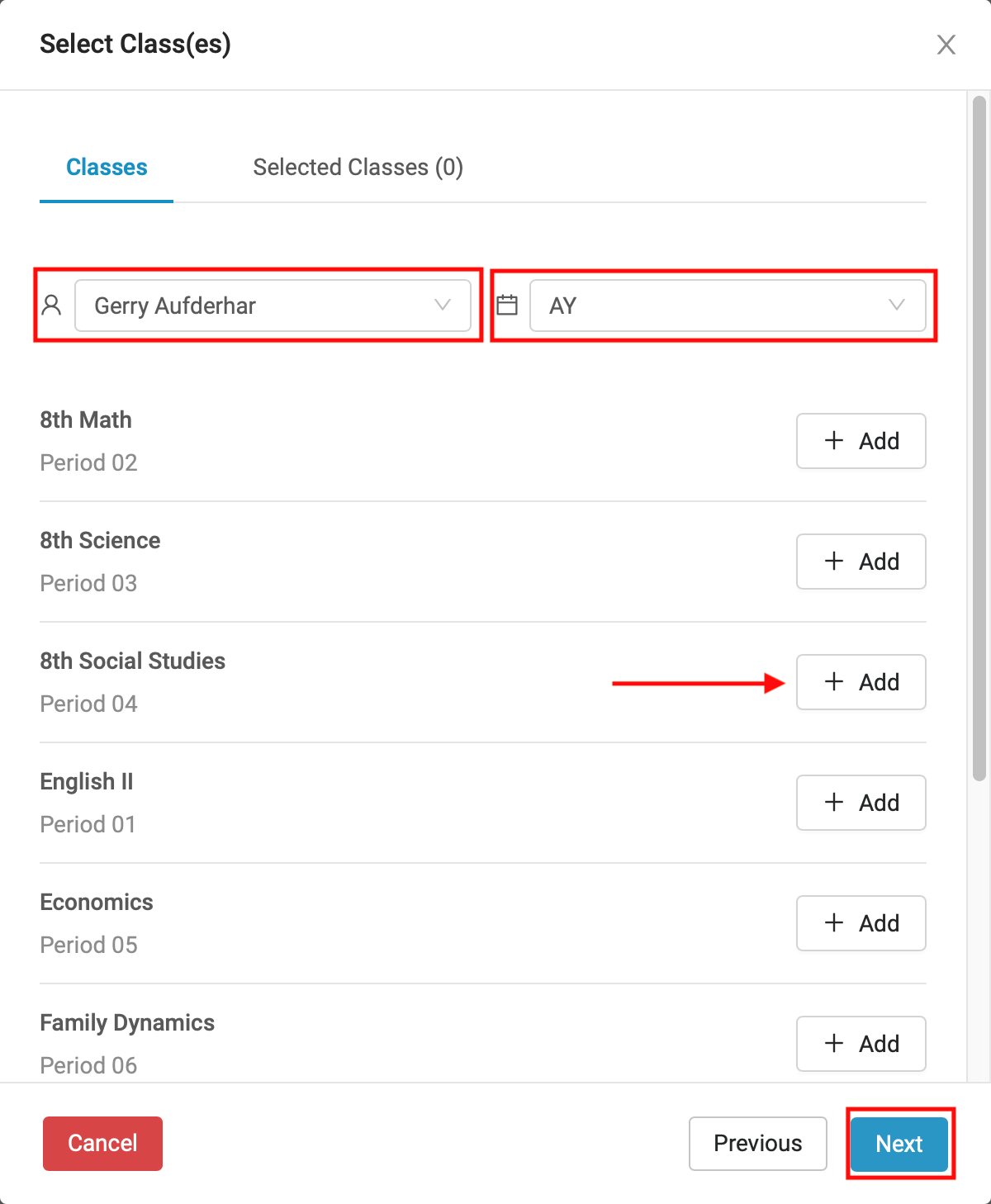Open the Selected Classes (0) tab
Image resolution: width=991 pixels, height=1204 pixels.
coord(358,168)
